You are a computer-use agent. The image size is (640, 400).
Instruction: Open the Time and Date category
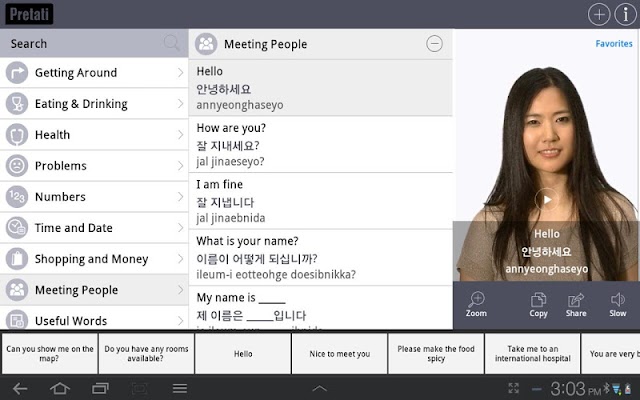94,228
